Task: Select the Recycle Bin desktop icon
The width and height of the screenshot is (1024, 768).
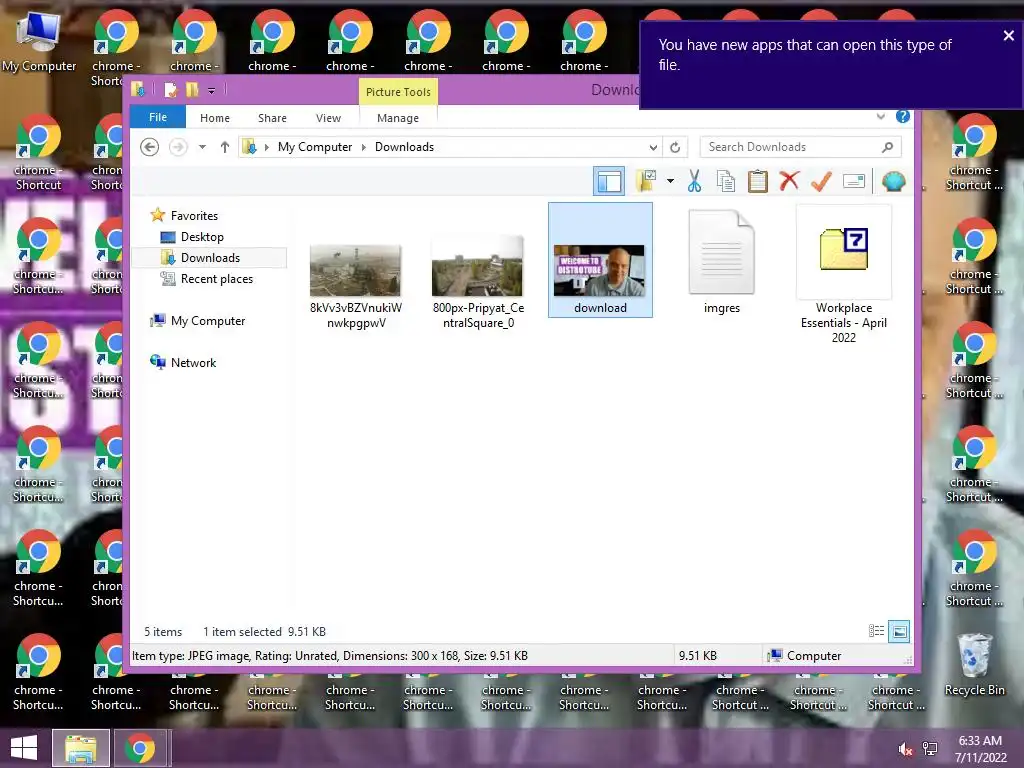Action: click(x=974, y=665)
